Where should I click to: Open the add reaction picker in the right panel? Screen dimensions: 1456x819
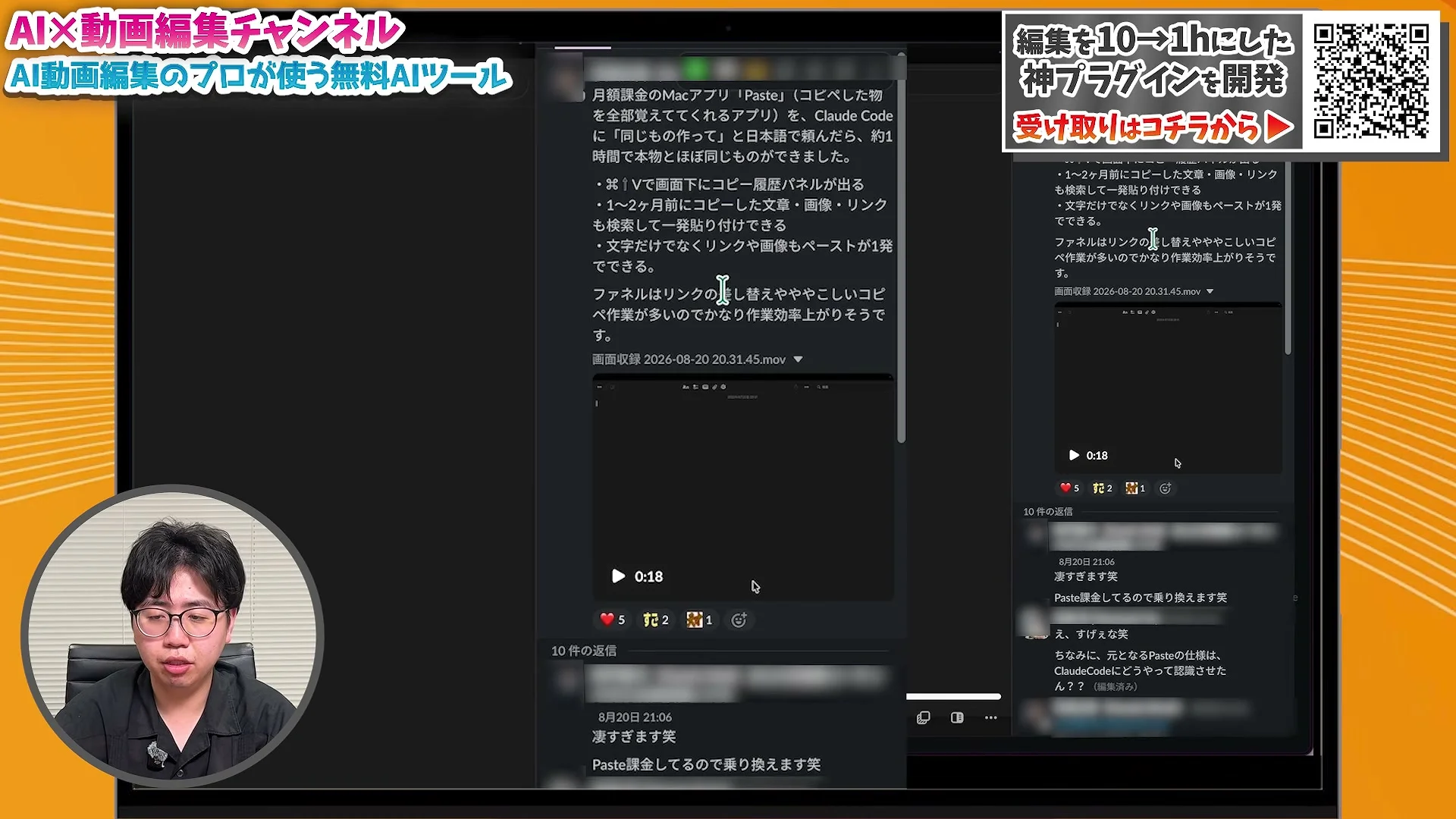[1166, 488]
